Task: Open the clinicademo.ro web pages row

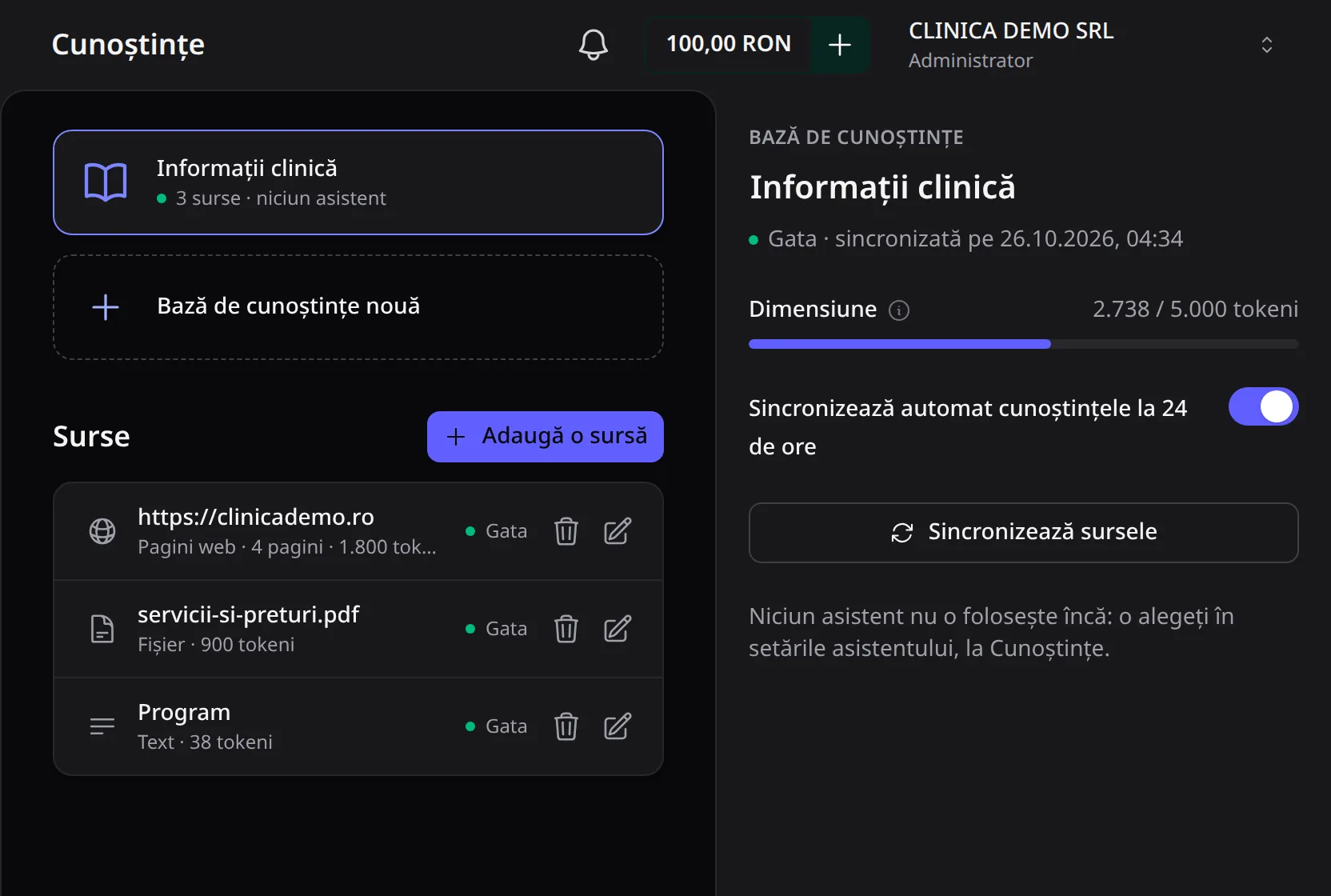Action: 358,531
